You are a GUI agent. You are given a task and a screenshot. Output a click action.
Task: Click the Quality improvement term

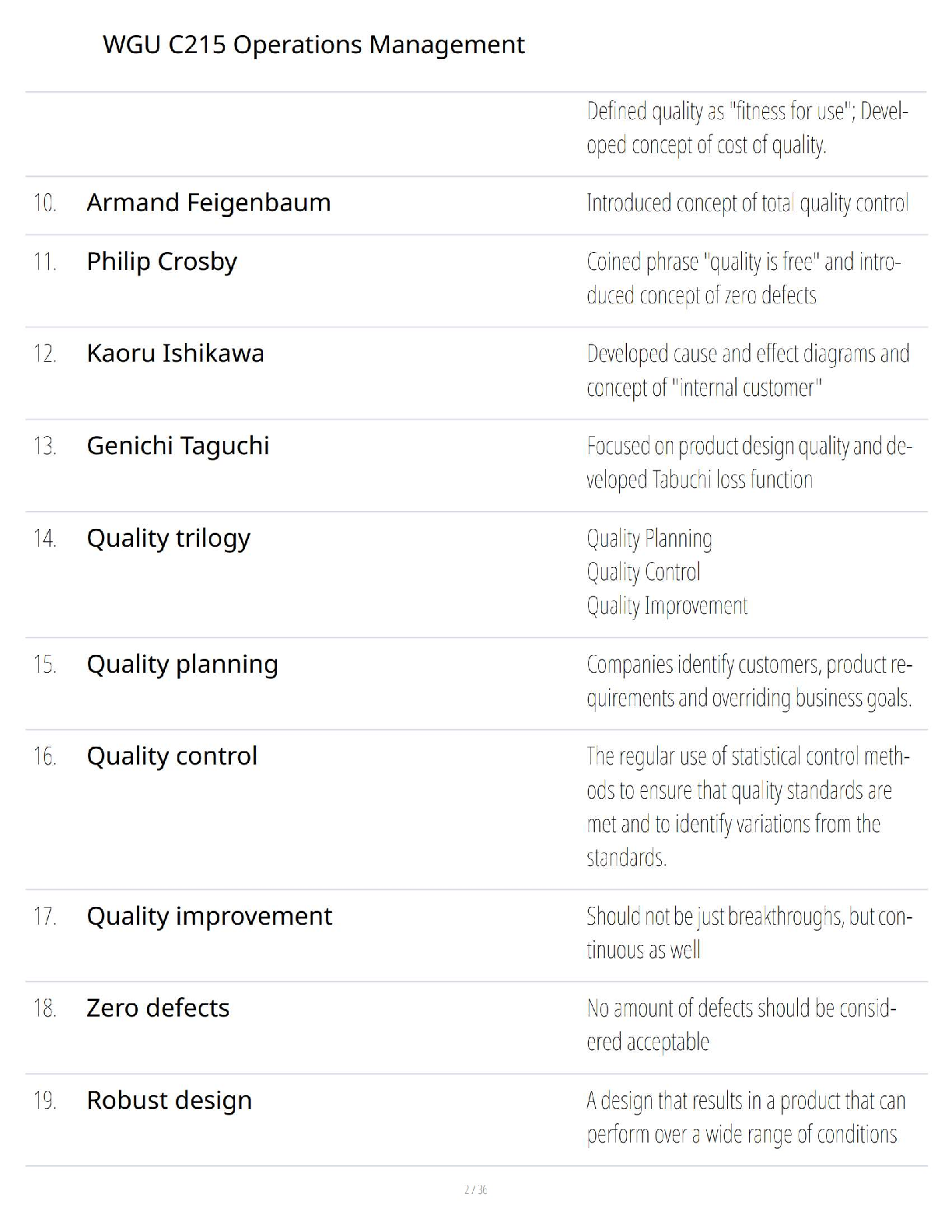(209, 916)
